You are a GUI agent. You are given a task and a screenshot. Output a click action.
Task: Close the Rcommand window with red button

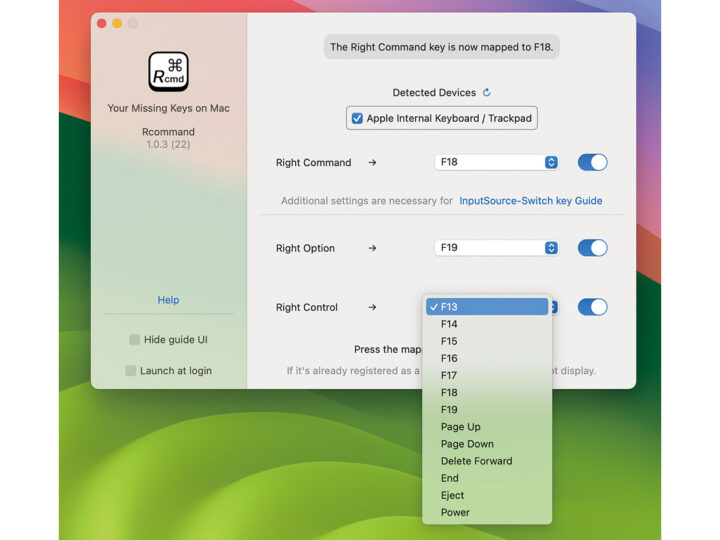(102, 23)
